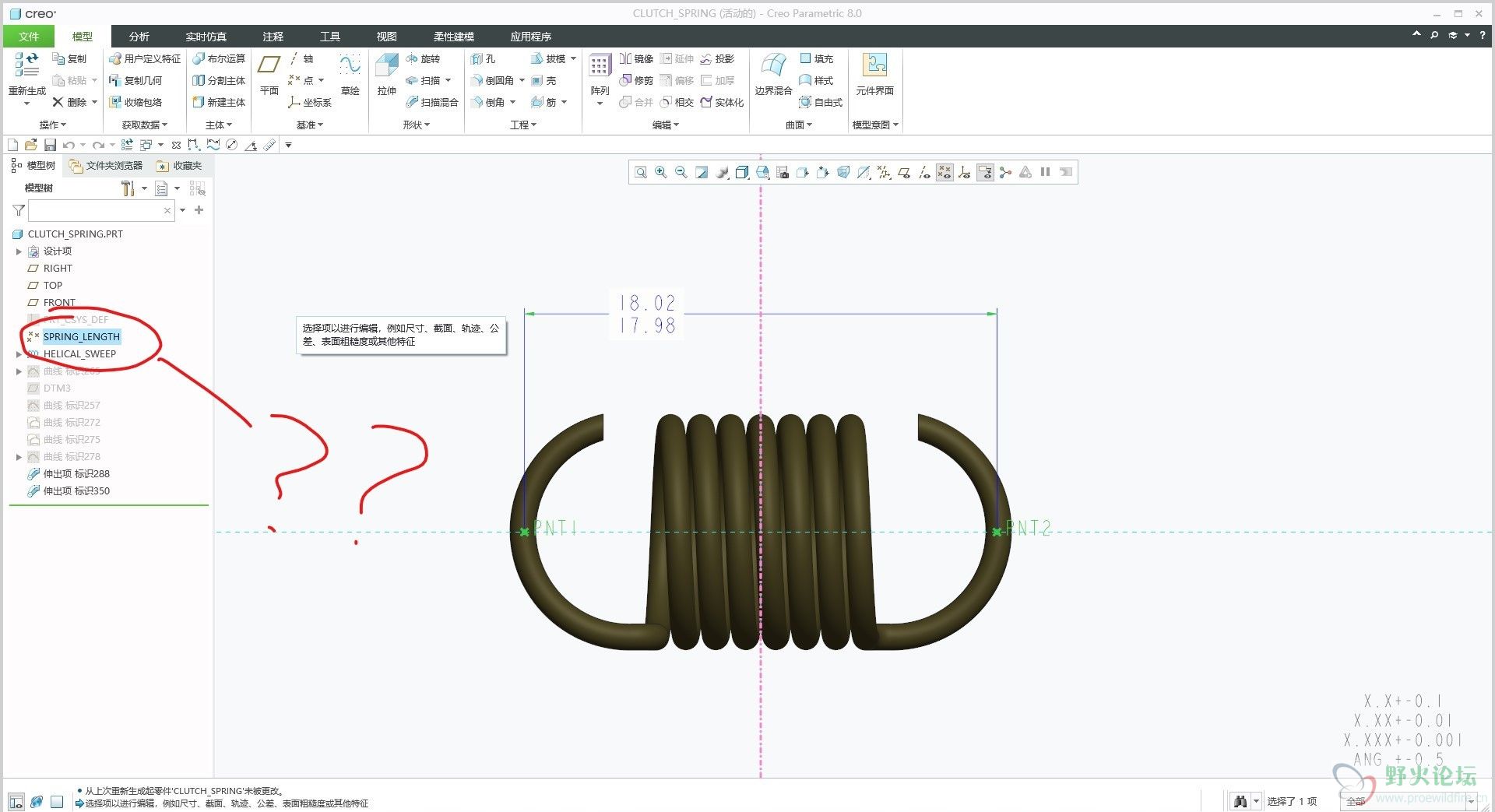Click the Mirror (镜像) tool
1495x812 pixels.
(x=636, y=58)
